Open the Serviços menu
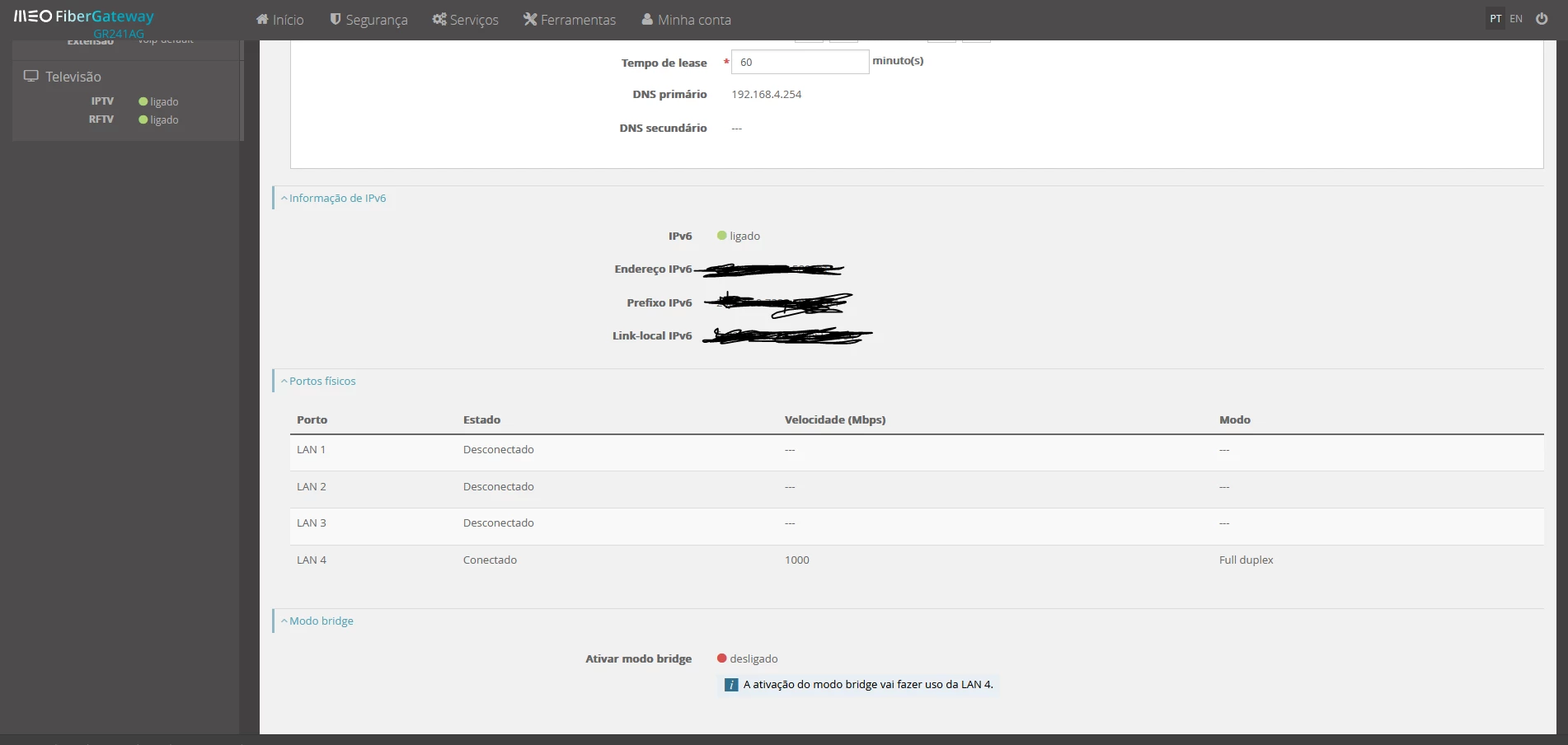This screenshot has width=1568, height=745. click(x=465, y=20)
